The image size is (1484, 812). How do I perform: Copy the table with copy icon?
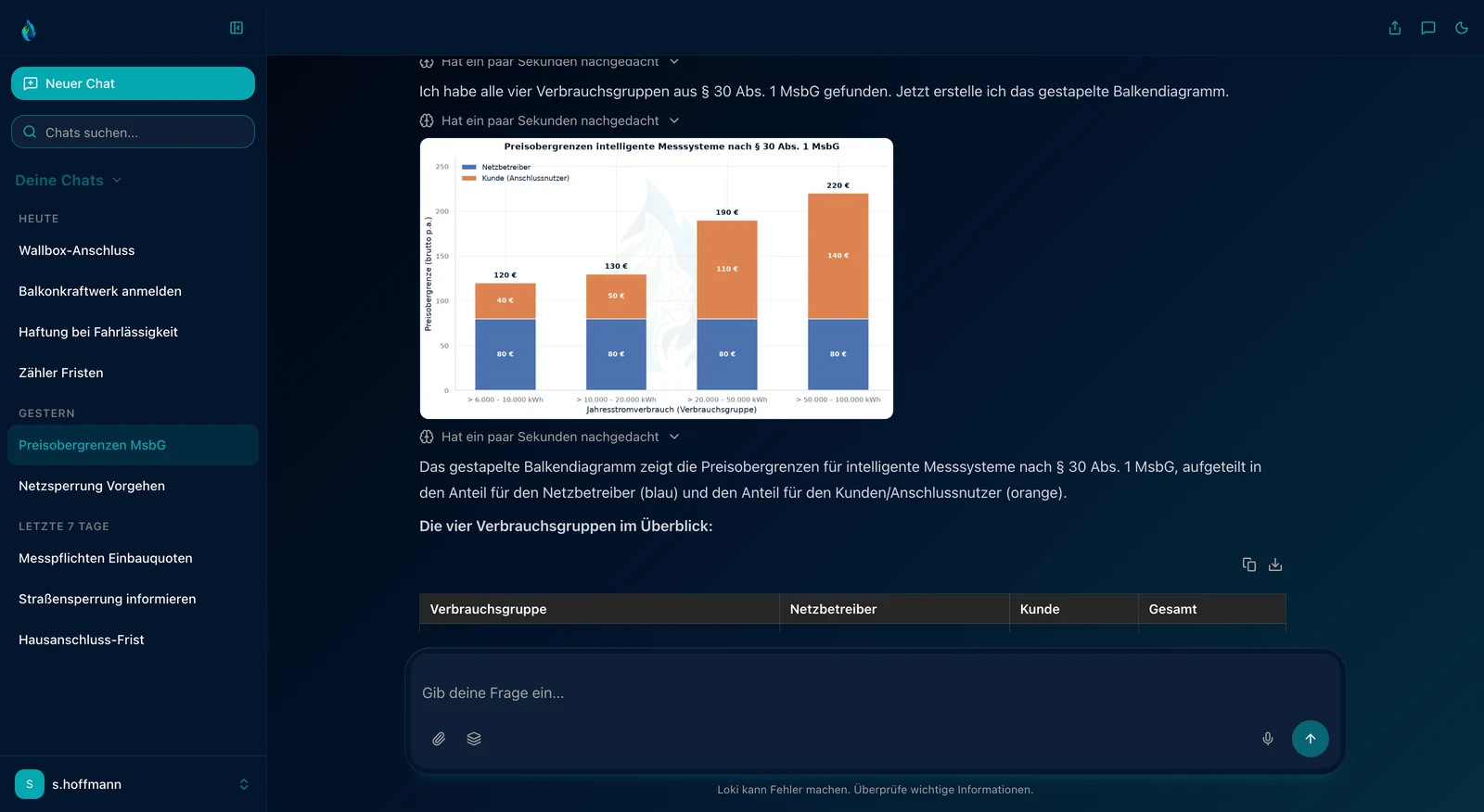tap(1249, 565)
